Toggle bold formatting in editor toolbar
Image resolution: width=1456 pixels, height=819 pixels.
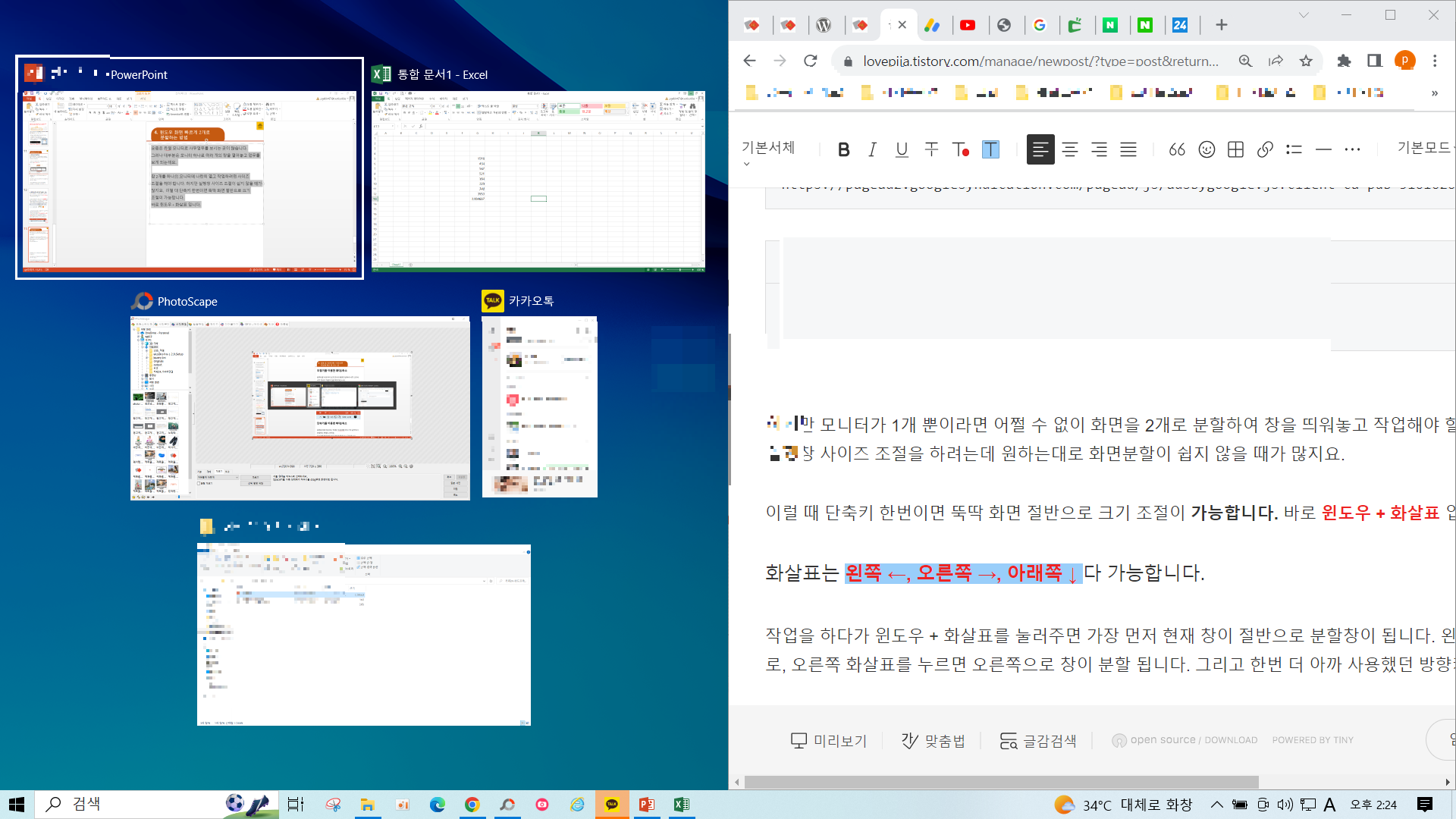click(x=843, y=149)
